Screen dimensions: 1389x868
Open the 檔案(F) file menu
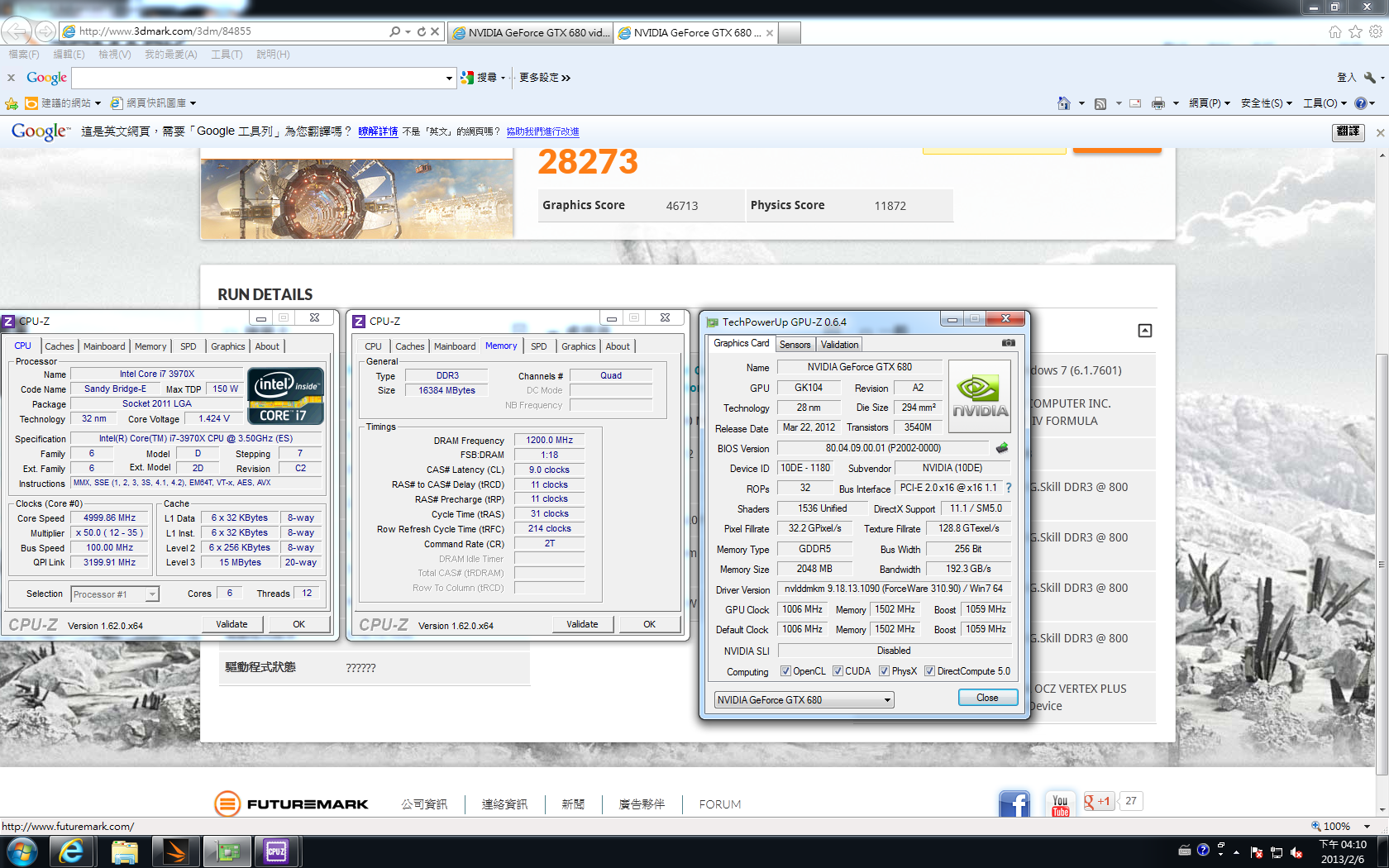[24, 55]
